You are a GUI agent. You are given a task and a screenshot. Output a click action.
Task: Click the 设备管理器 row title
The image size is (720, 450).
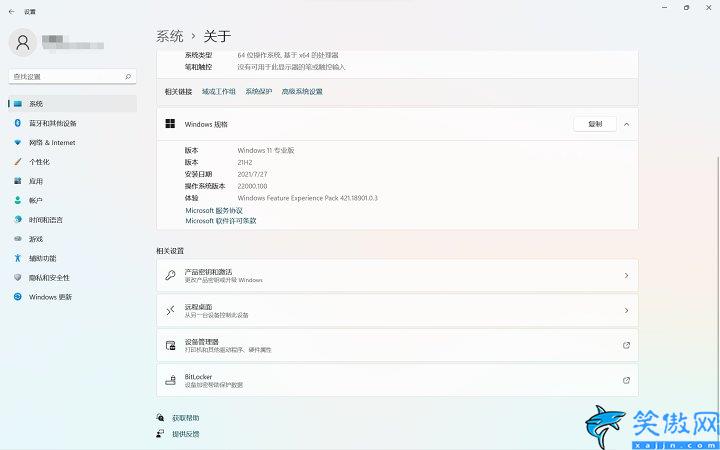(x=202, y=342)
